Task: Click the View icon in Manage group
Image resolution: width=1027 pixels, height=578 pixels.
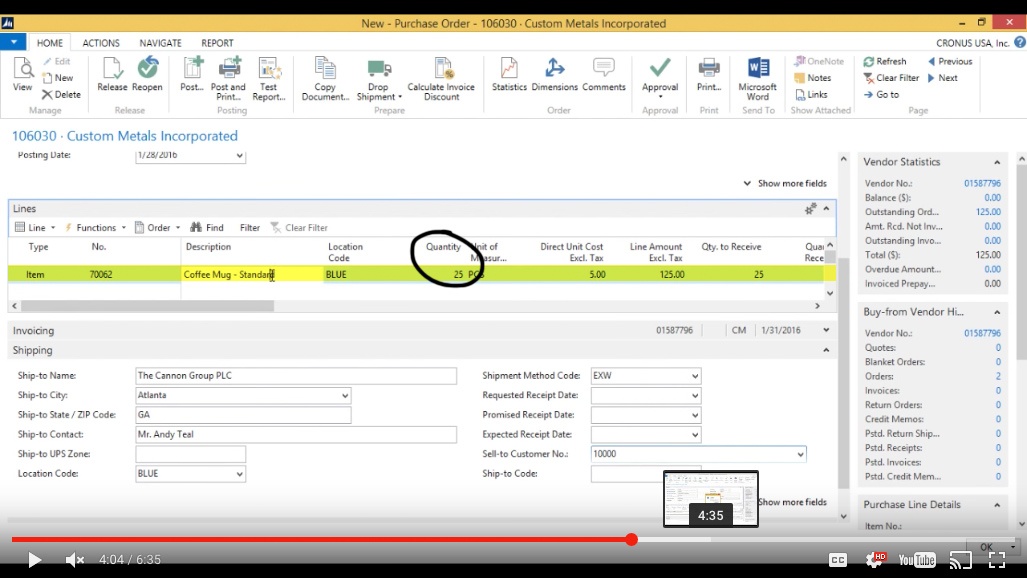Action: click(x=22, y=74)
